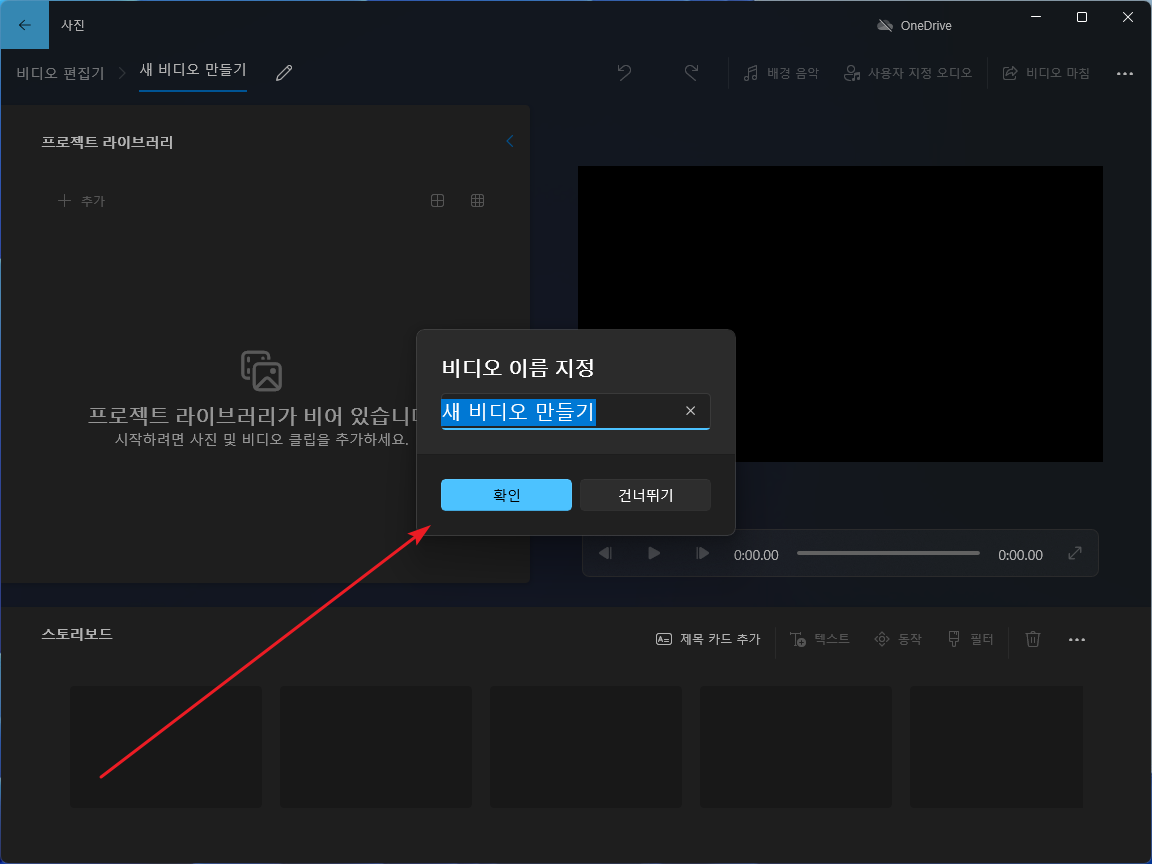Switch library to the small grid view icon
Screen dimensions: 1152x864
click(x=478, y=201)
